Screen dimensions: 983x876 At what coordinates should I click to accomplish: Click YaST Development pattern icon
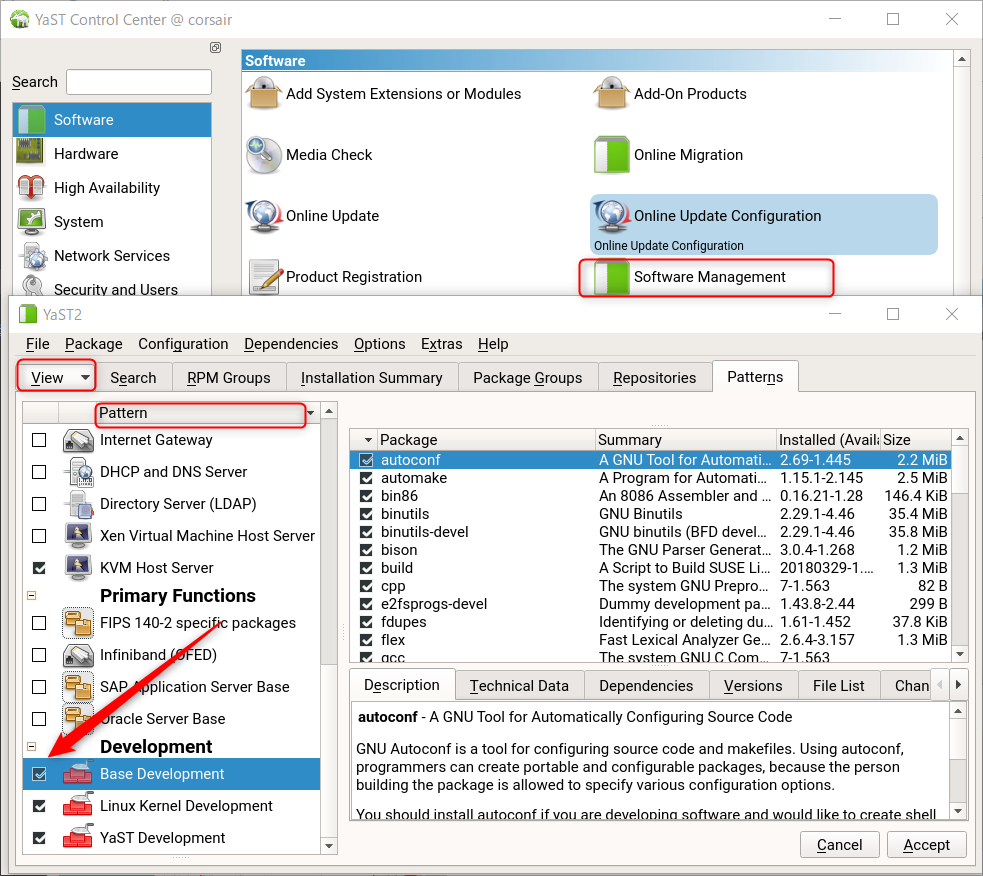78,838
